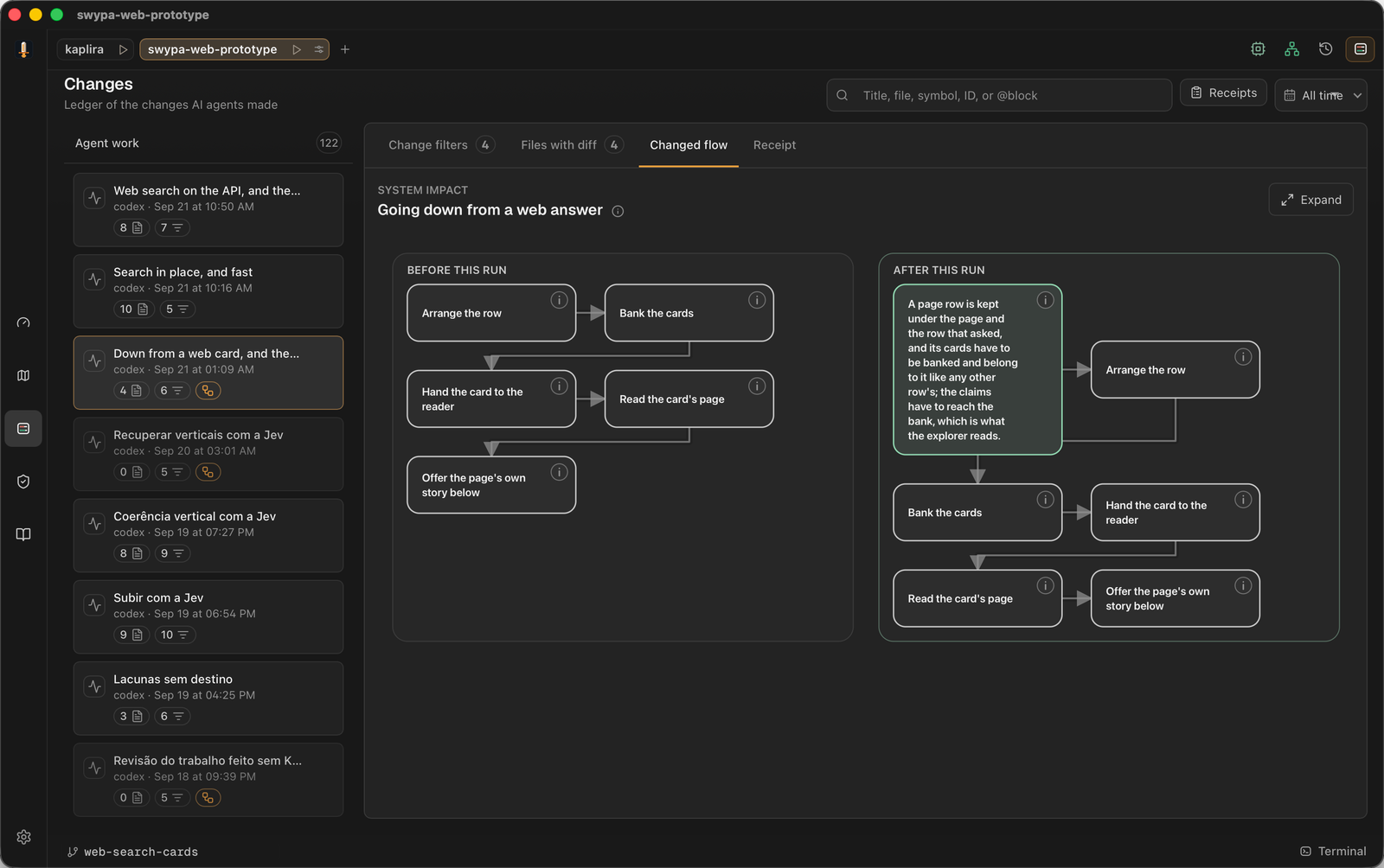Select the Changes ledger icon in sidebar

point(23,429)
